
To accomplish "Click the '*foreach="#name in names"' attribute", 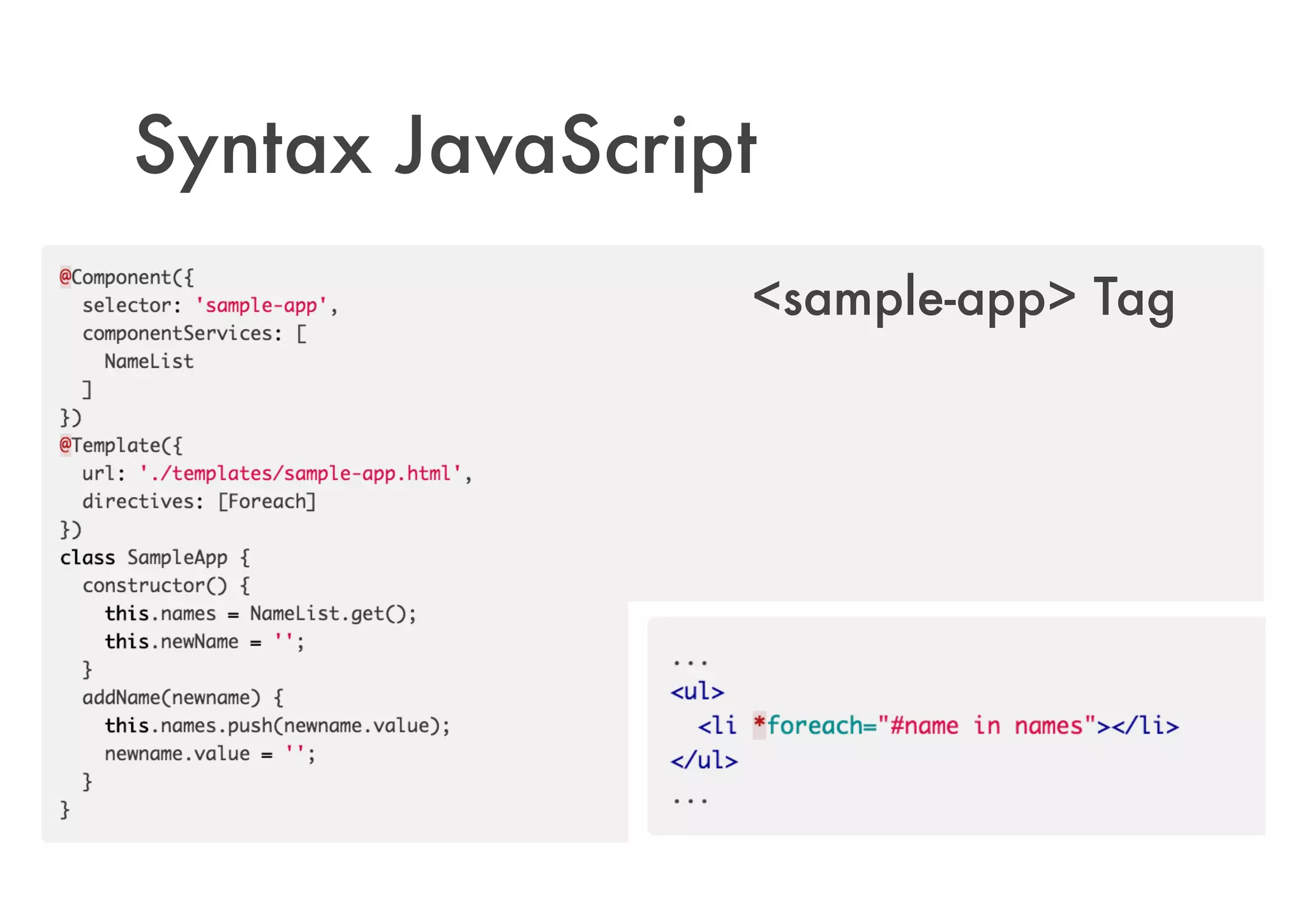I will [x=924, y=726].
